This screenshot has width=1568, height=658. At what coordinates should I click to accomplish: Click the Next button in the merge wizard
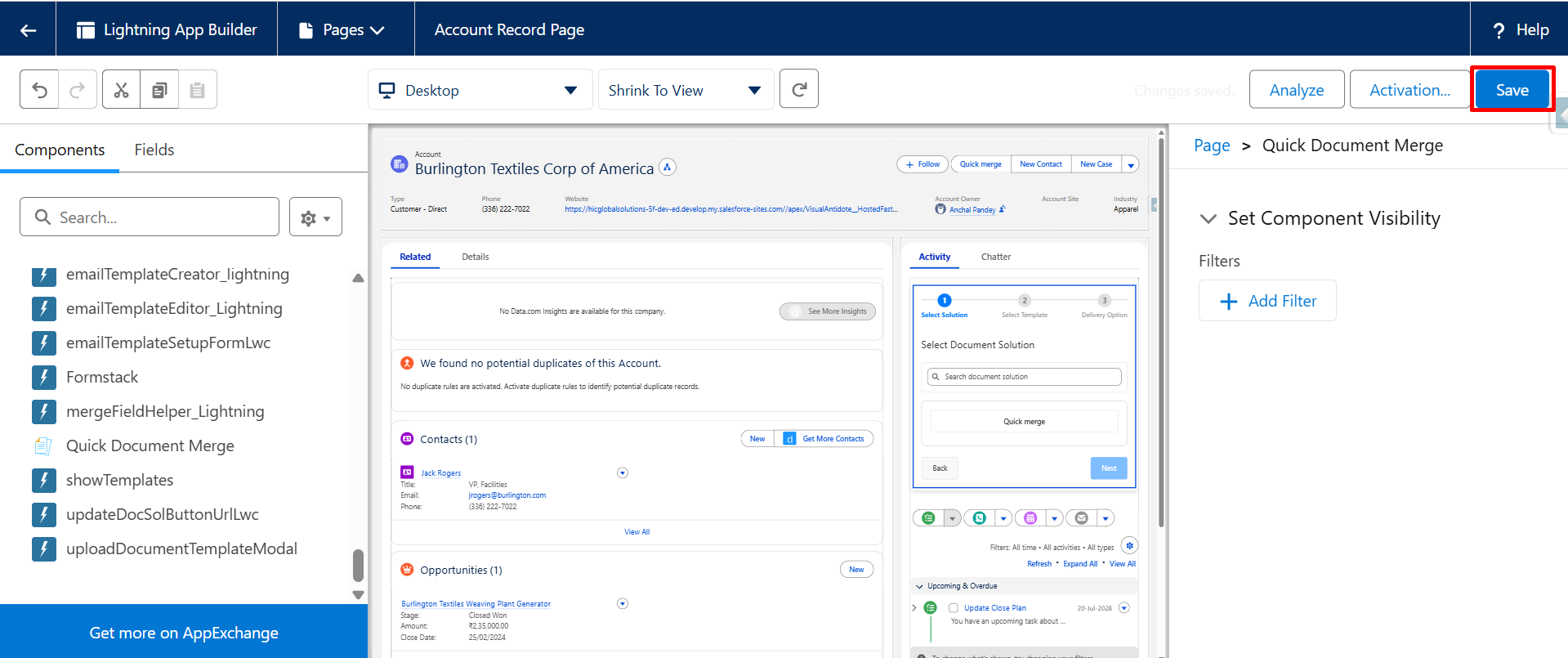(x=1109, y=468)
